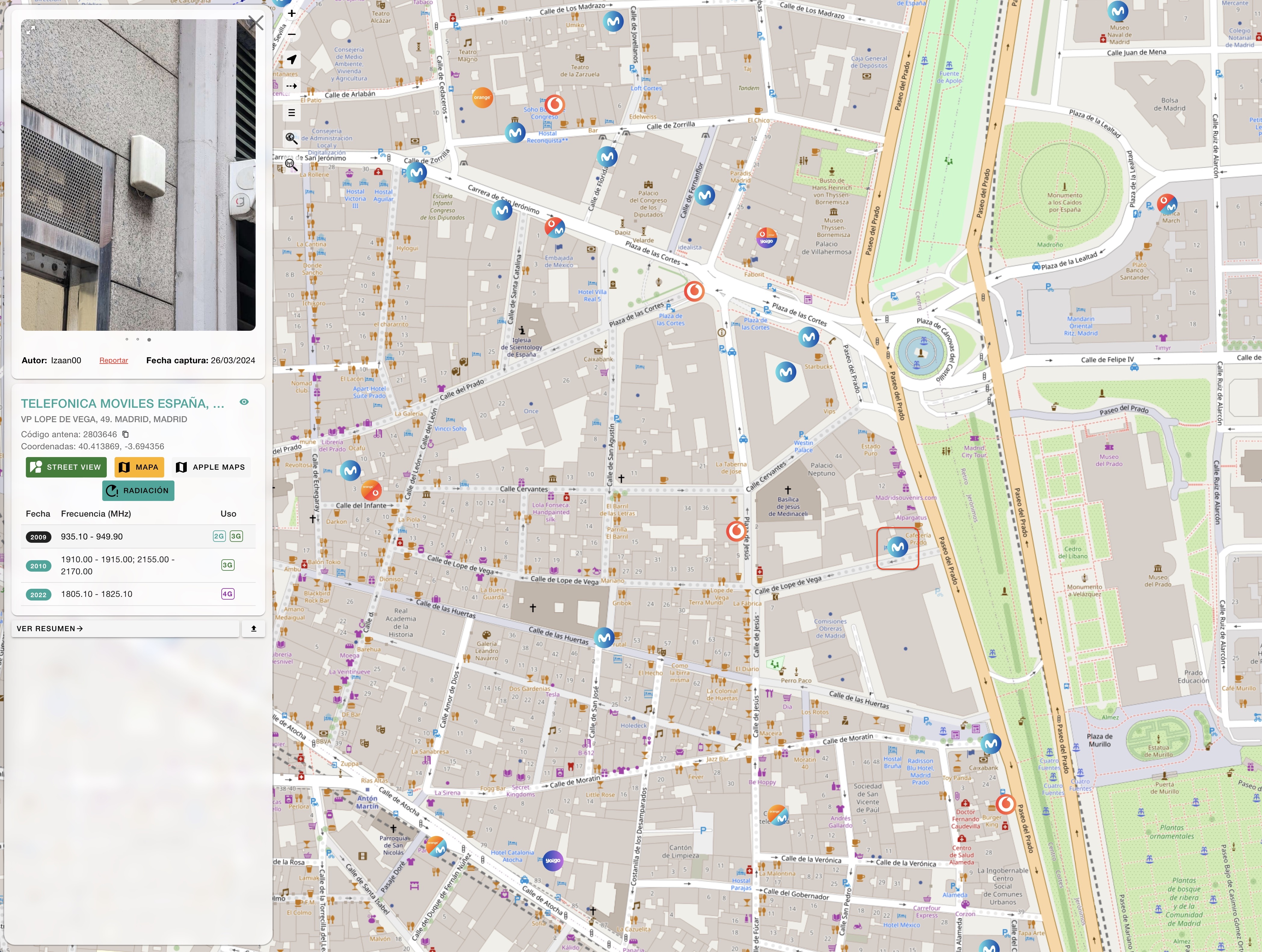1262x952 pixels.
Task: Open the hamburger layers menu on map
Action: [x=291, y=112]
